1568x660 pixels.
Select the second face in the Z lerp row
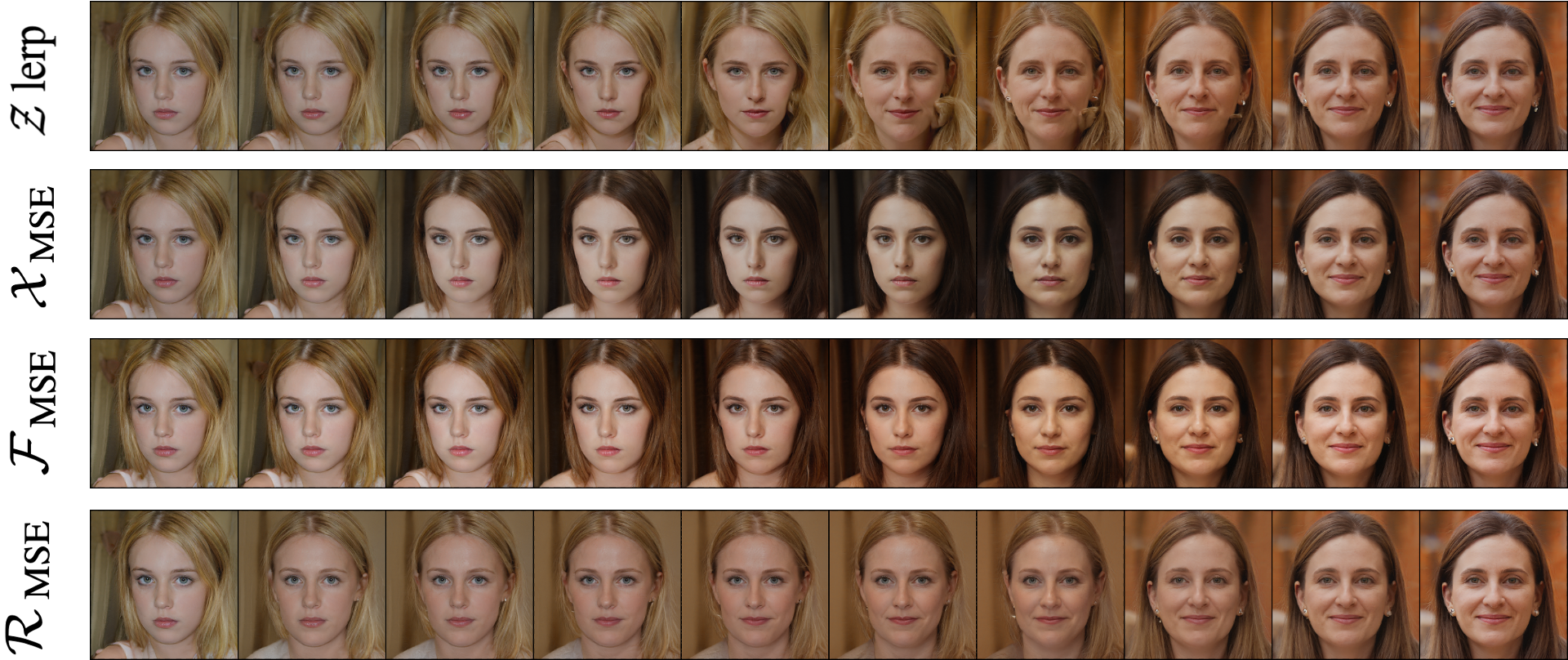click(x=312, y=75)
